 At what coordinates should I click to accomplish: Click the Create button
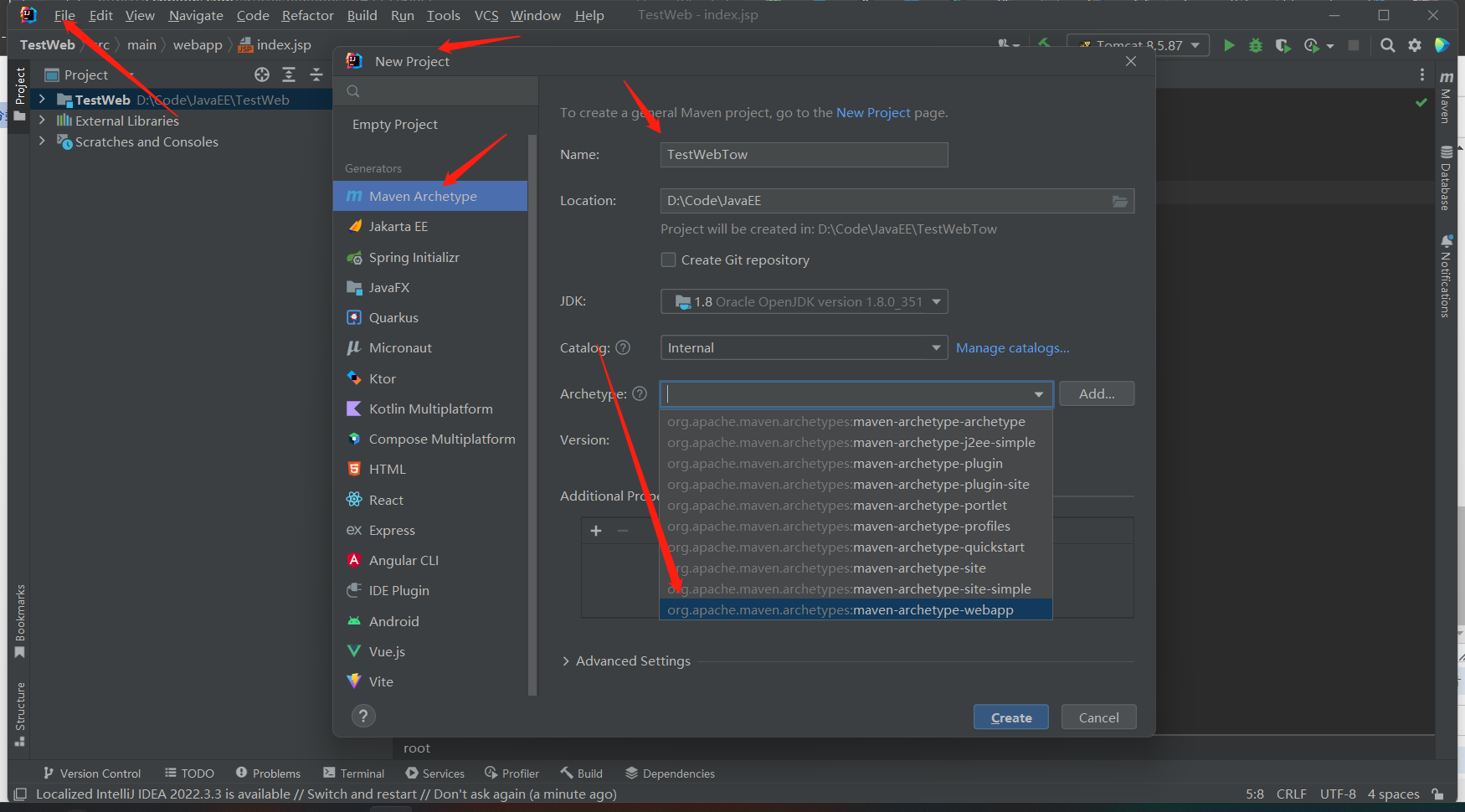click(1011, 717)
